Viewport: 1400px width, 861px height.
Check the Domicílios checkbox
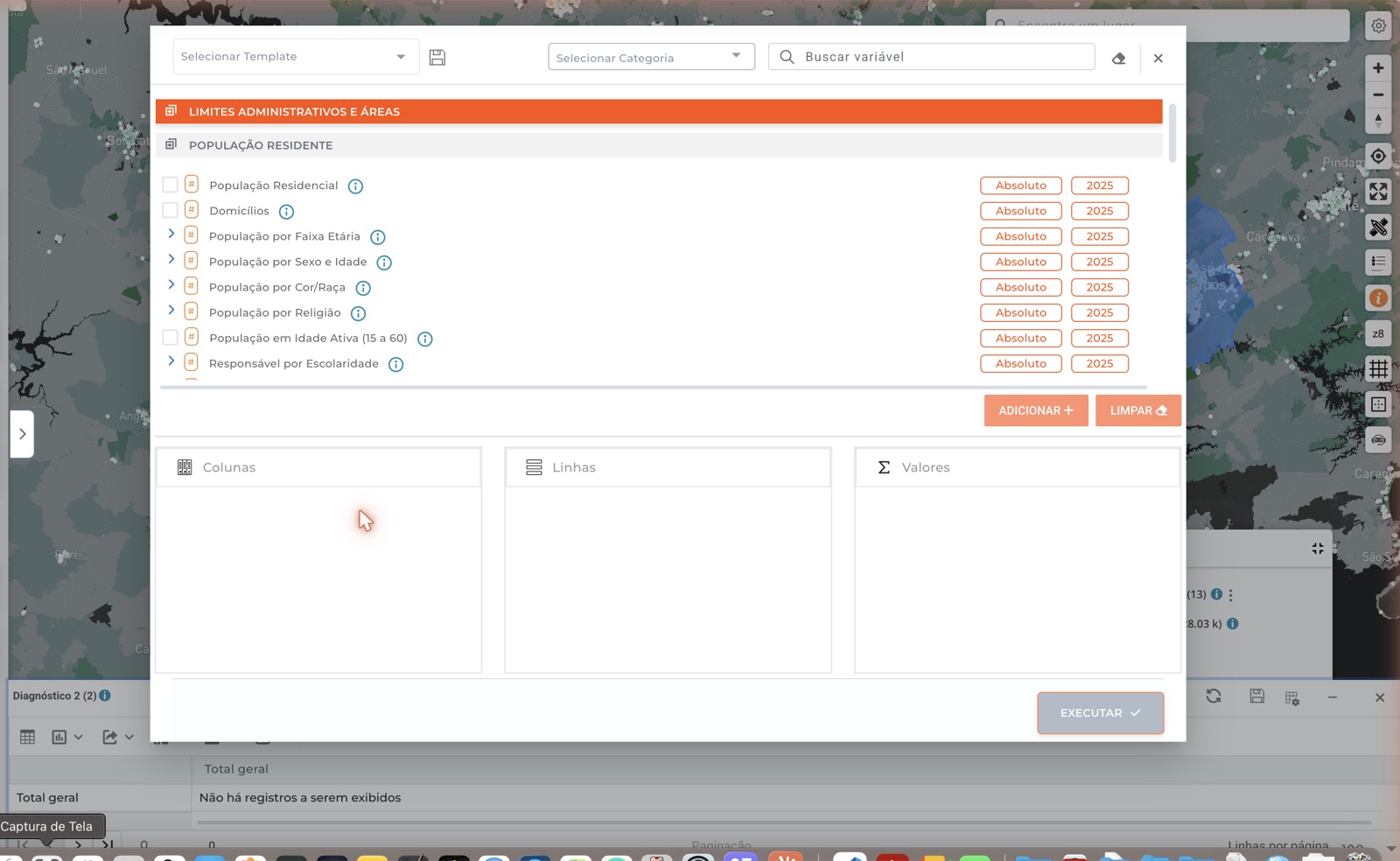[x=170, y=210]
